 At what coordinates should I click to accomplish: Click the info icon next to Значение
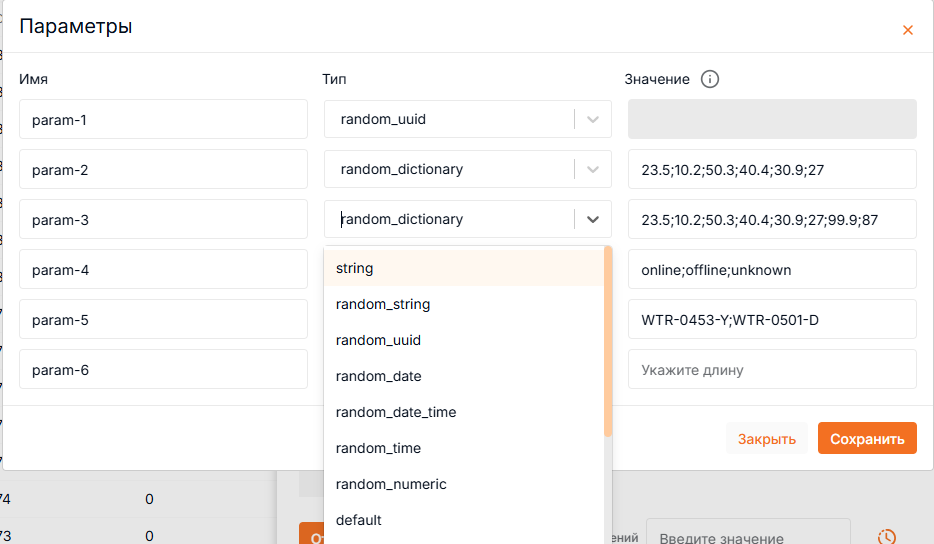click(710, 79)
